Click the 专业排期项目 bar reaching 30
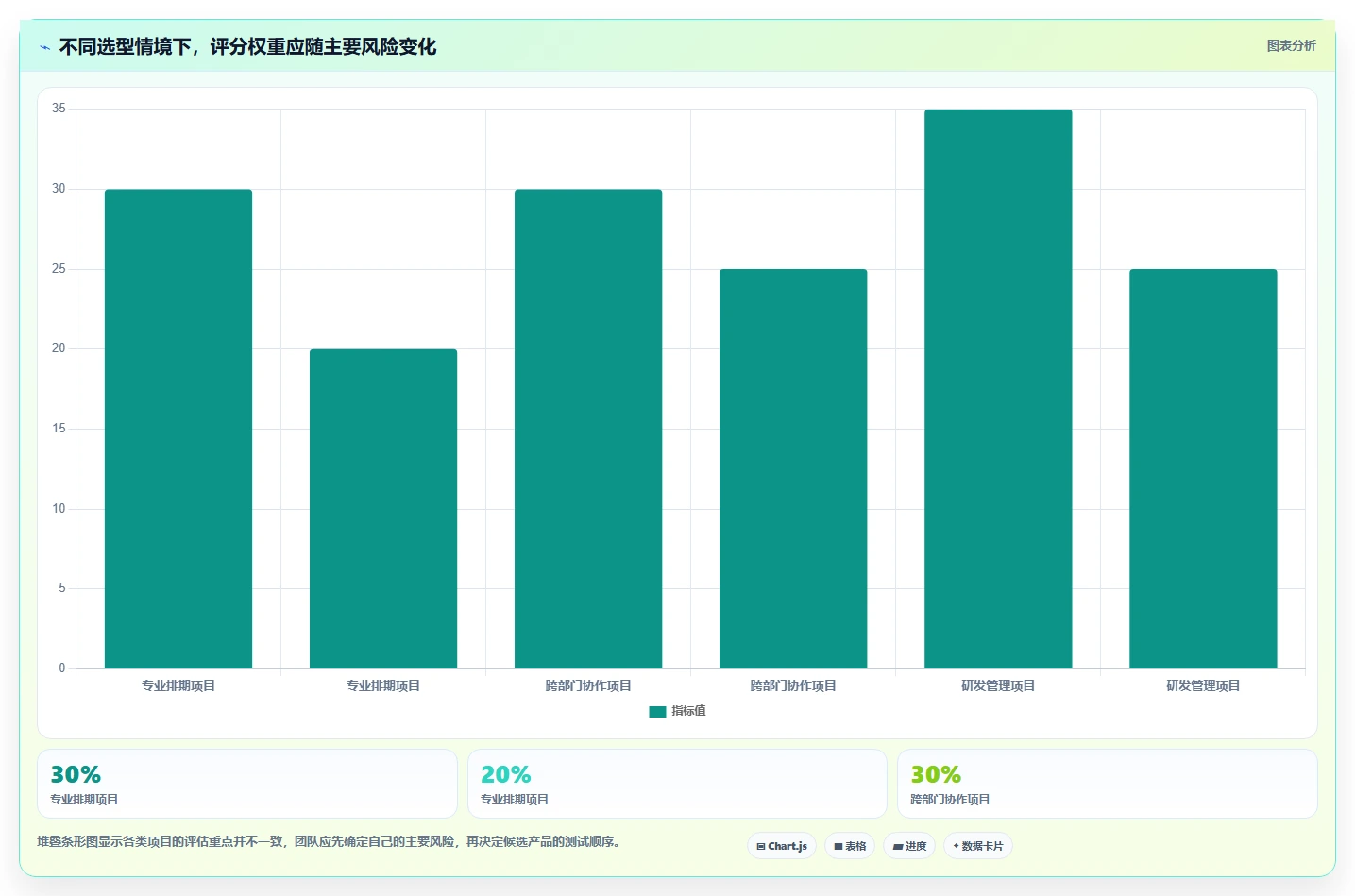The height and width of the screenshot is (896, 1355). (x=178, y=429)
